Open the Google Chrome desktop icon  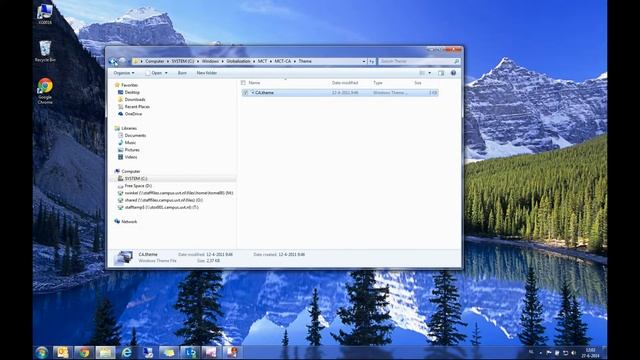click(45, 91)
